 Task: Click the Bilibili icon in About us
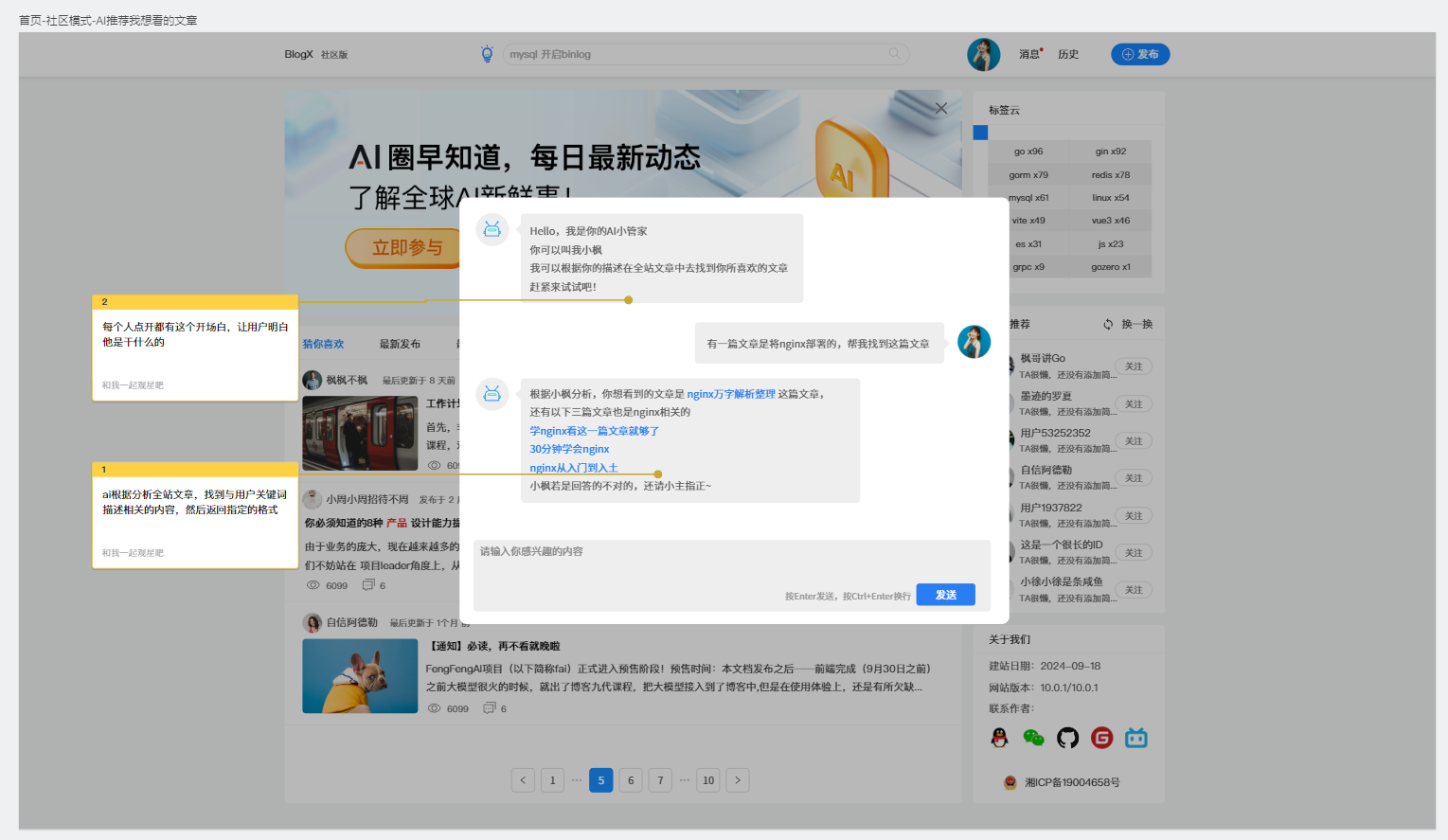[1135, 738]
